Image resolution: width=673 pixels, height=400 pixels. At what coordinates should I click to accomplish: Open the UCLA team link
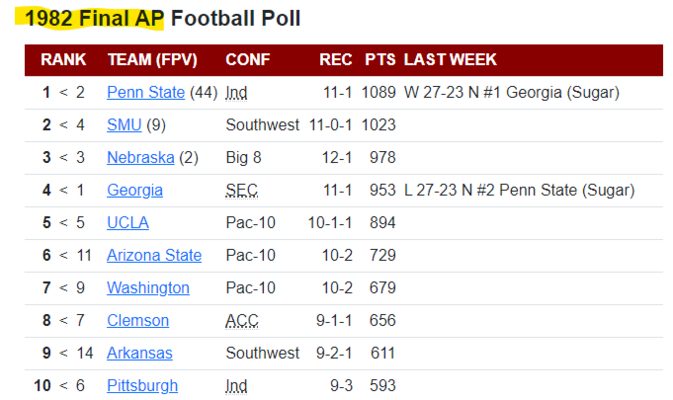128,223
